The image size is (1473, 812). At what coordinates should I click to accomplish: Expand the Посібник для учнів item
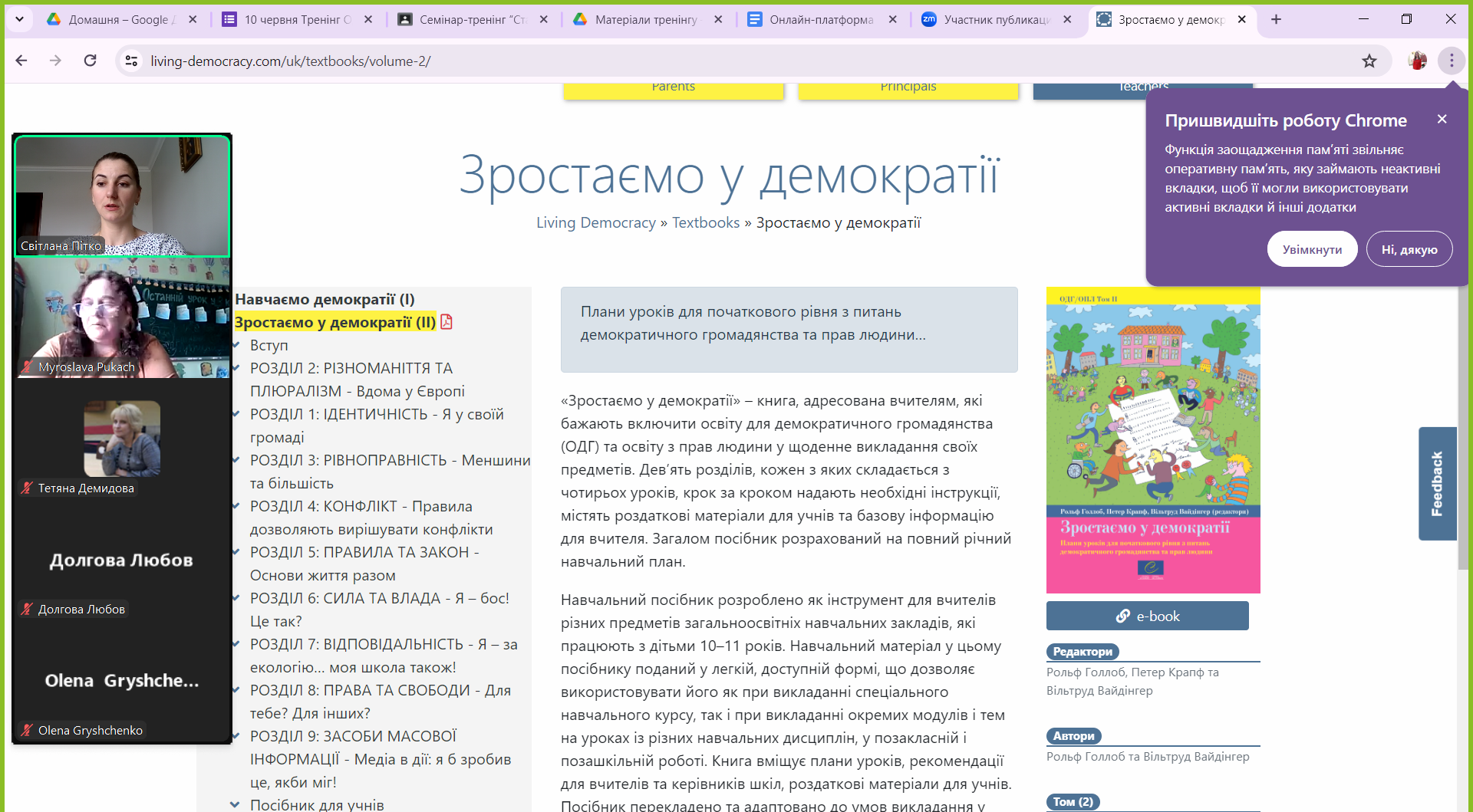pos(235,804)
